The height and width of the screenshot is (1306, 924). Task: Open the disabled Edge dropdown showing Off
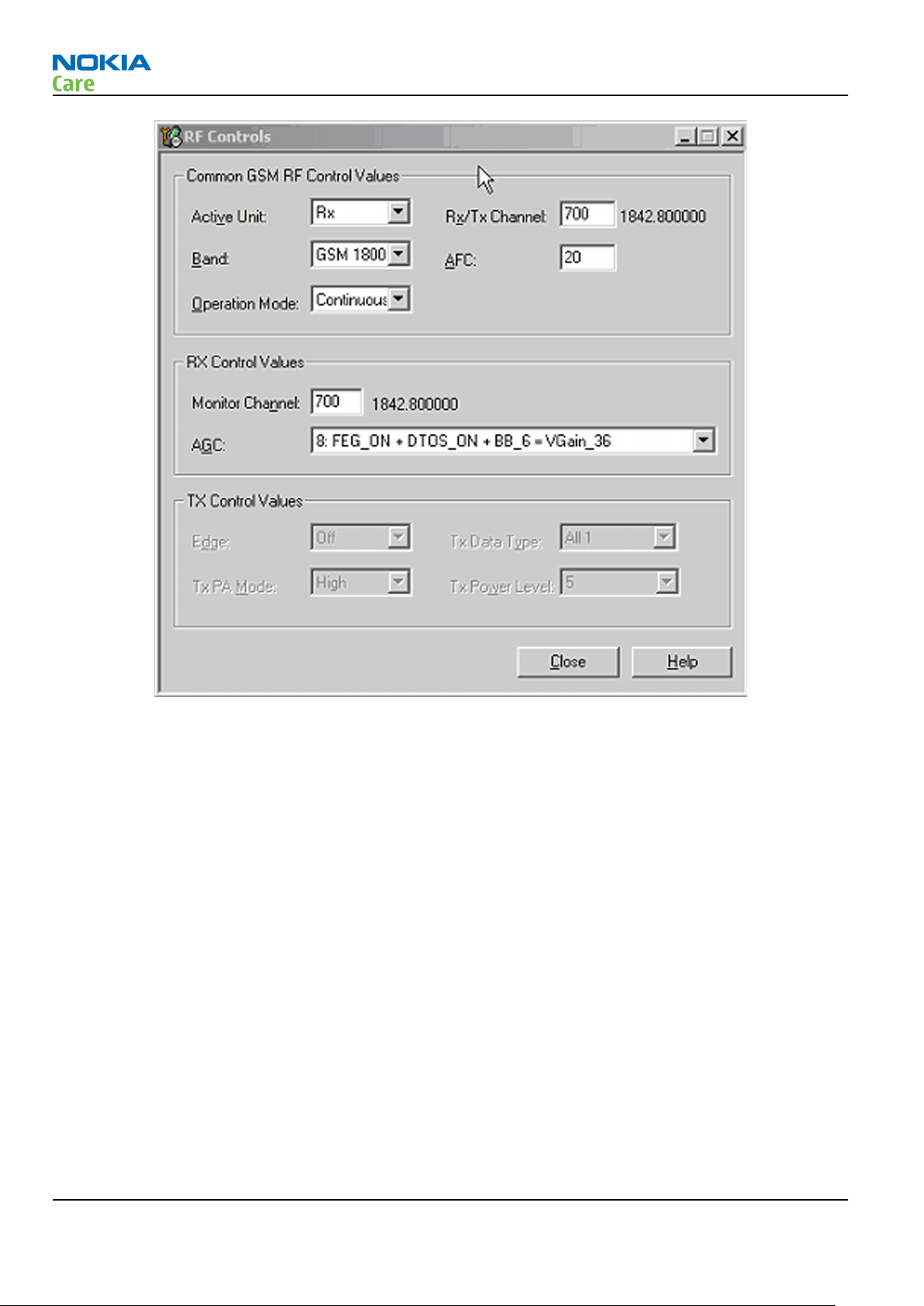tap(360, 538)
